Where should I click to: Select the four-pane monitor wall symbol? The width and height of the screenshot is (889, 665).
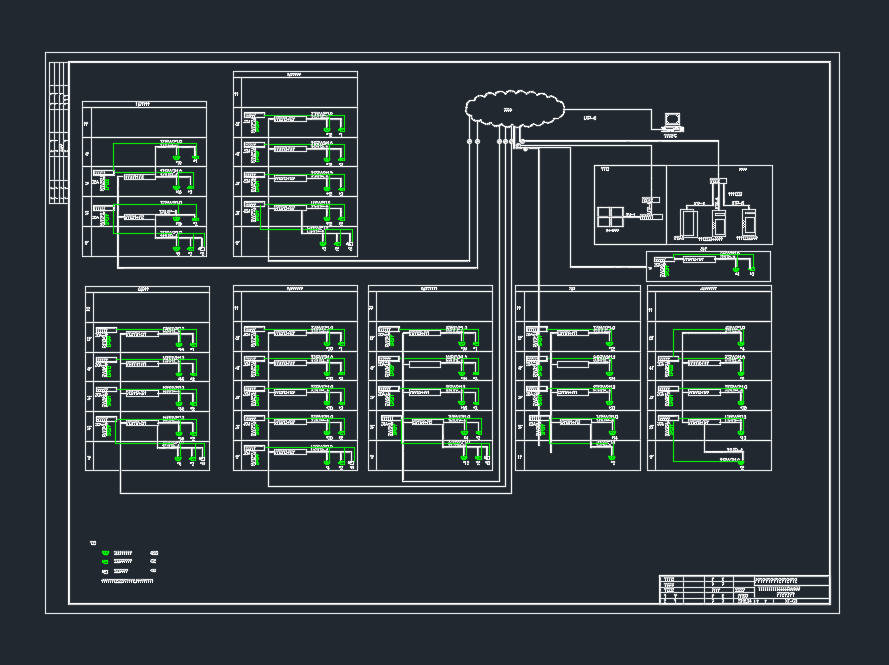coord(611,218)
